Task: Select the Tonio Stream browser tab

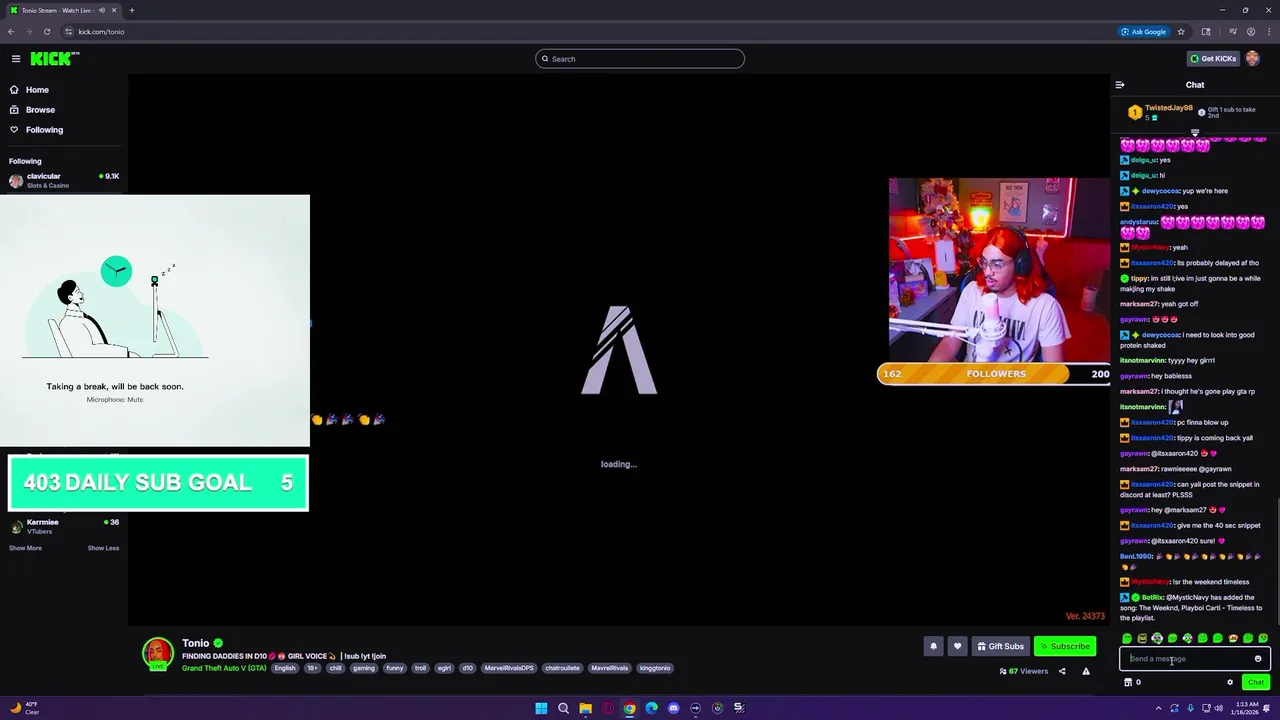Action: [63, 10]
